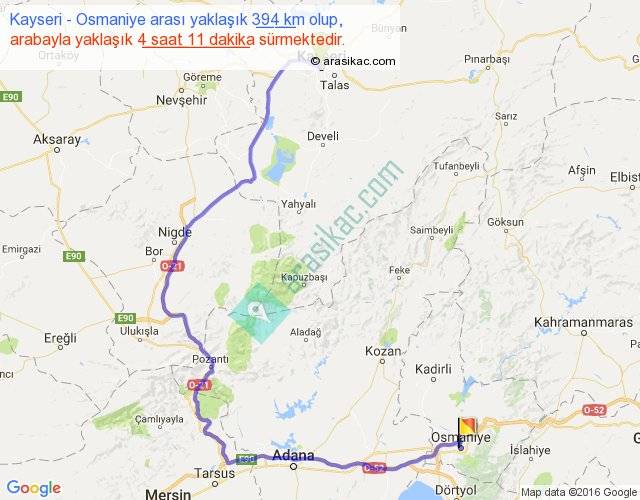
Task: Click the O-52 badge on route east of Adana
Action: (374, 468)
